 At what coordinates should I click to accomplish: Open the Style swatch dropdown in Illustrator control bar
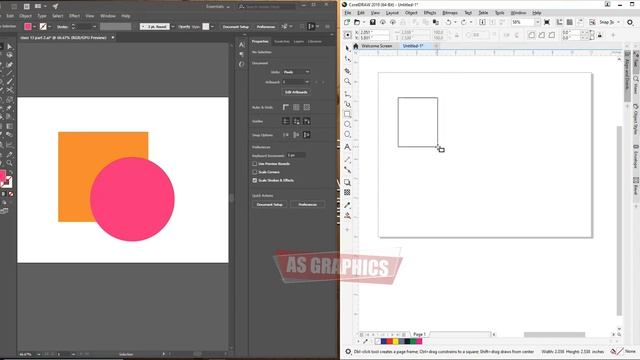tap(212, 27)
